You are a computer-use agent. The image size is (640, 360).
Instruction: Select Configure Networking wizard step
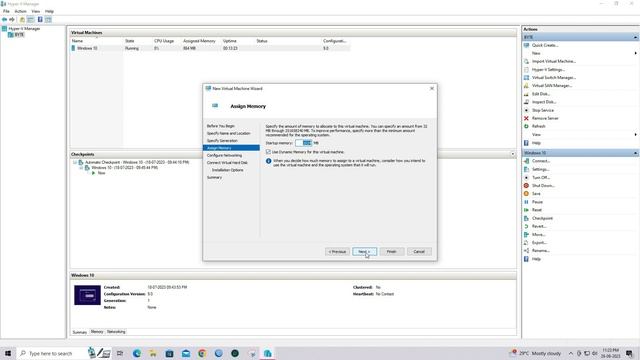pyautogui.click(x=224, y=156)
